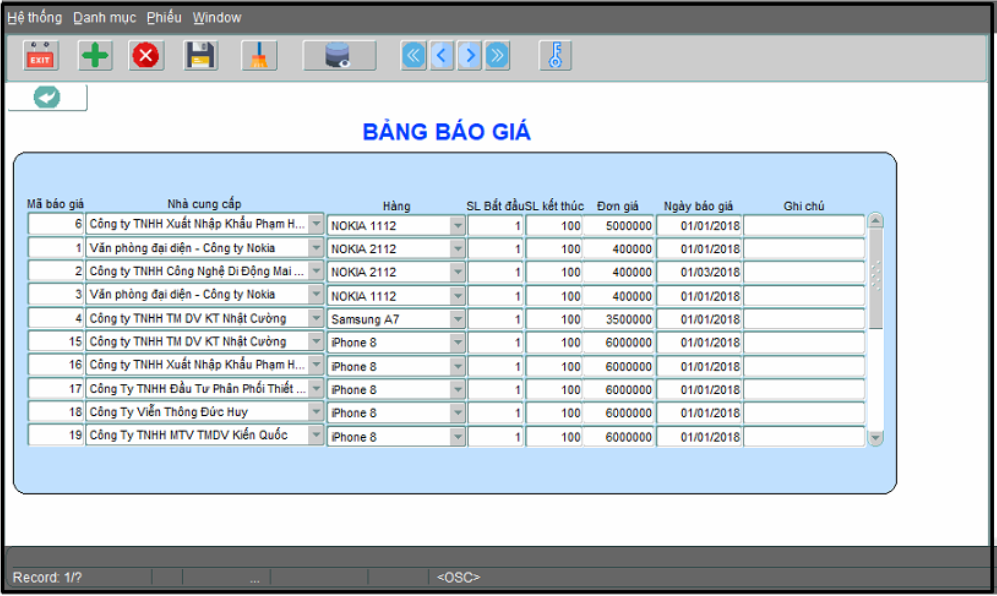Open the Window menu
Screen dimensions: 997x596
(217, 17)
